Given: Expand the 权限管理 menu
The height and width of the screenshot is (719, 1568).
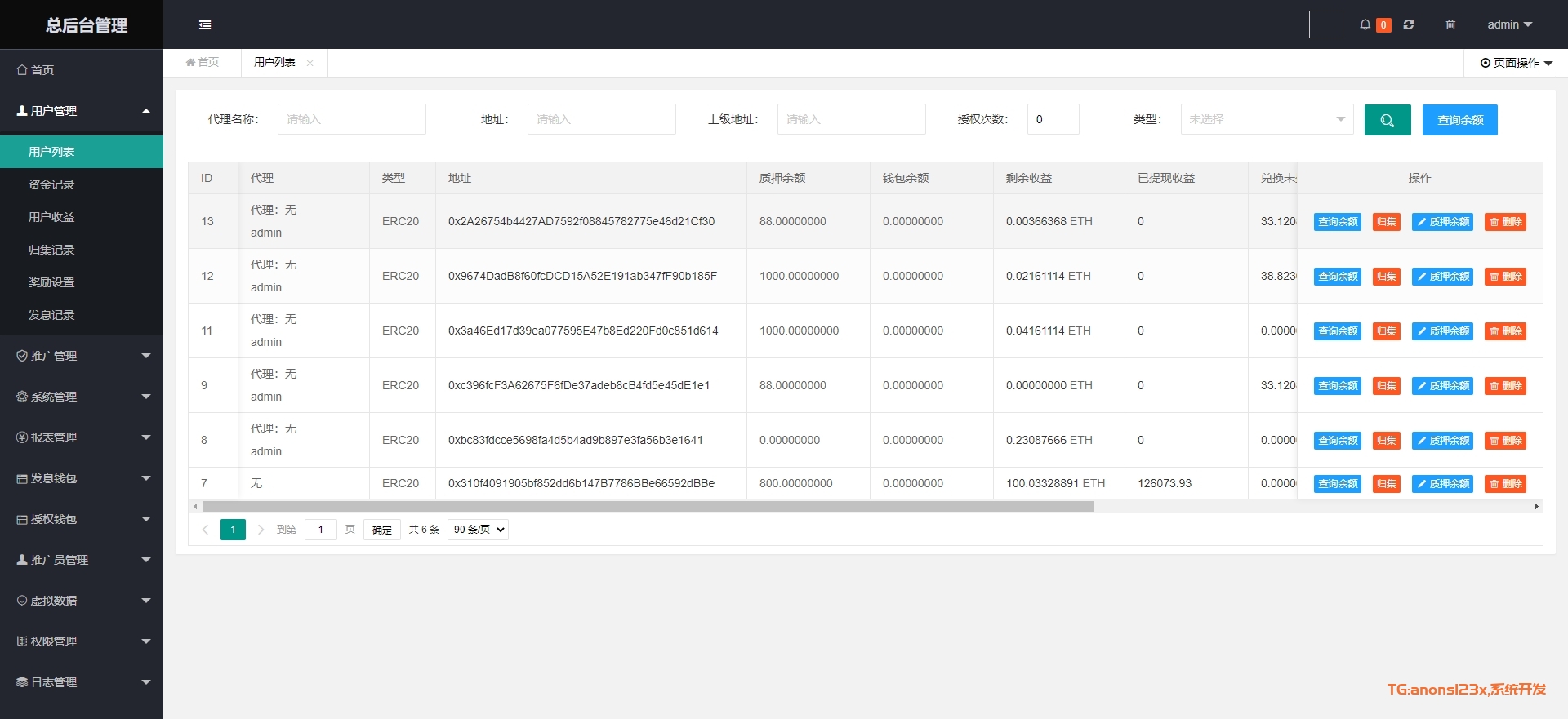Looking at the screenshot, I should 82,641.
